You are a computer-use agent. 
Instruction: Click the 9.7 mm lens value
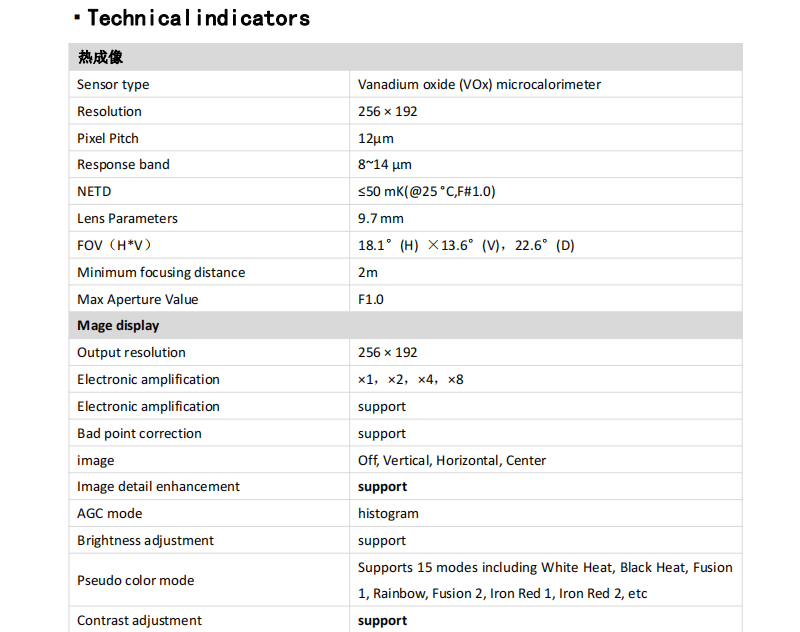coord(381,218)
